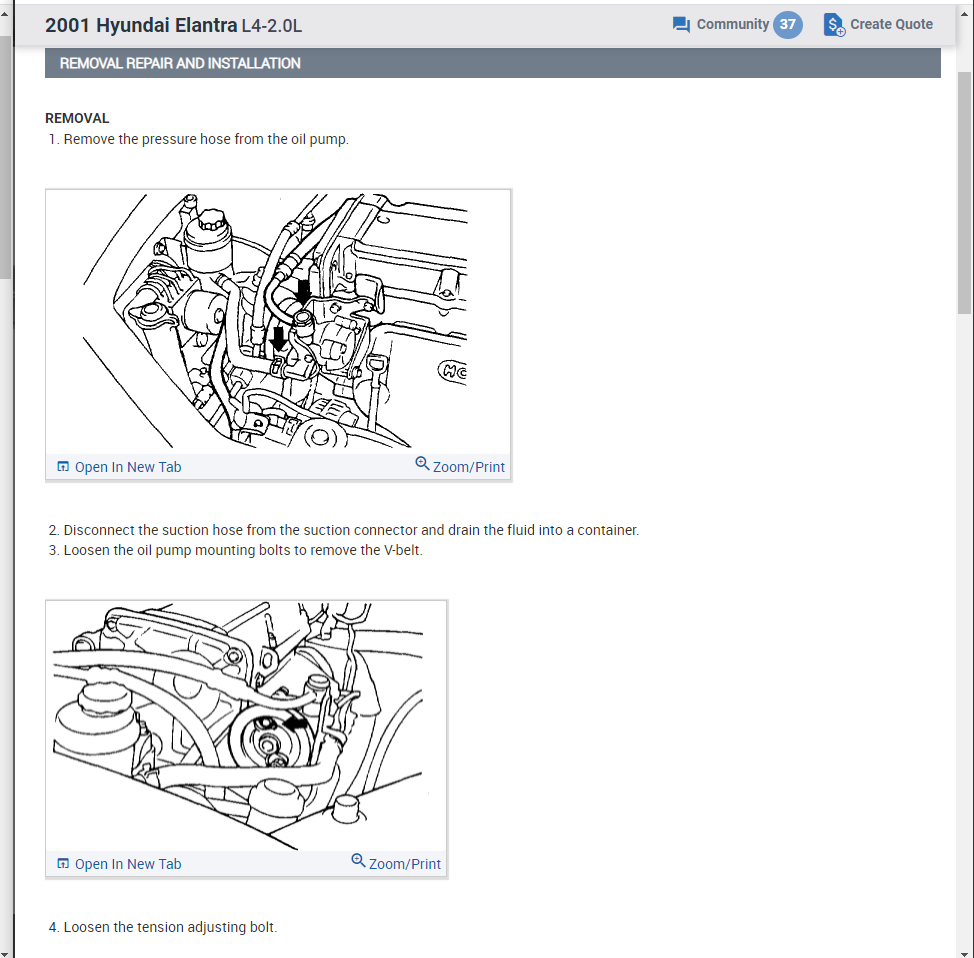Click the REMOVAL section heading

point(77,118)
